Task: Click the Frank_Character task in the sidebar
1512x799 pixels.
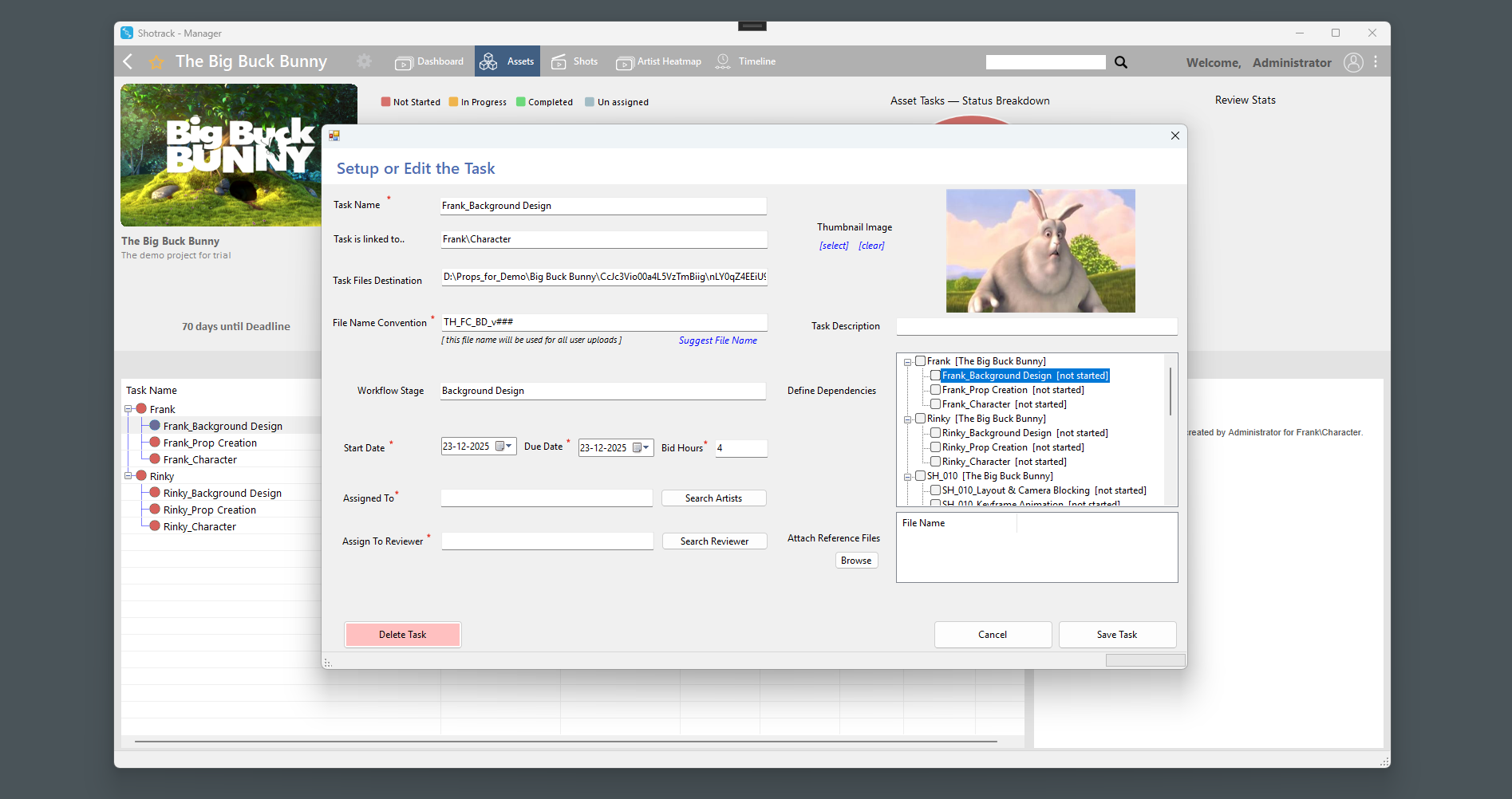Action: [199, 459]
